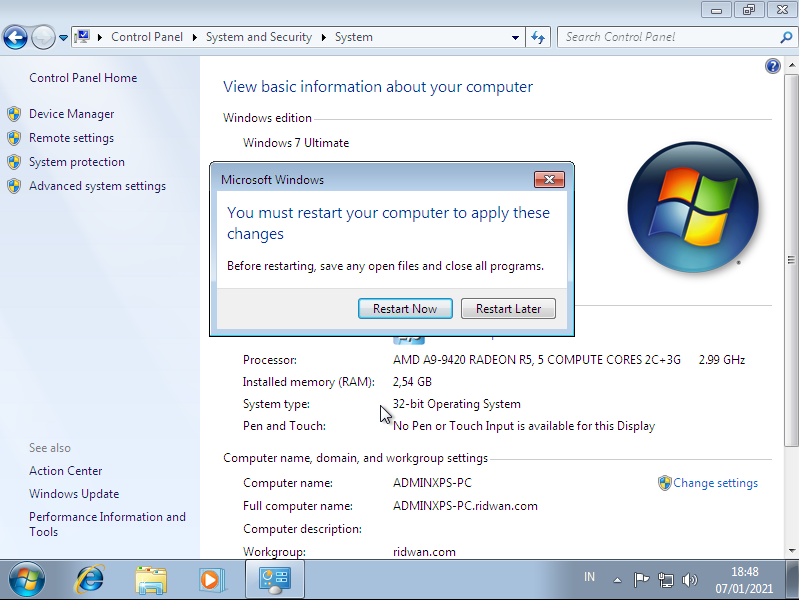Select the System breadcrumb
This screenshot has height=600, width=799.
354,37
